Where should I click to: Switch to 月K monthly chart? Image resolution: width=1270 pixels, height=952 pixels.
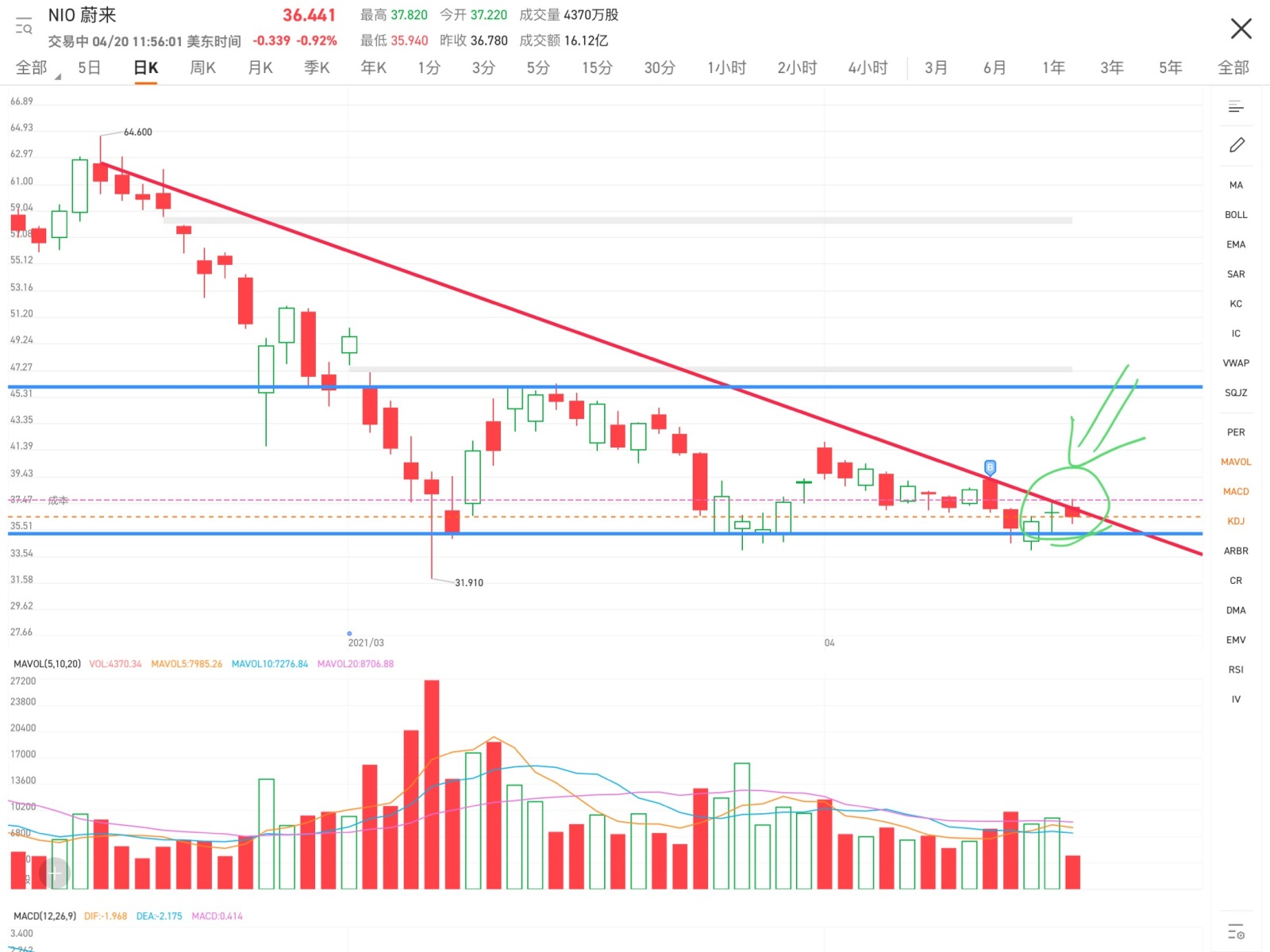pyautogui.click(x=260, y=68)
